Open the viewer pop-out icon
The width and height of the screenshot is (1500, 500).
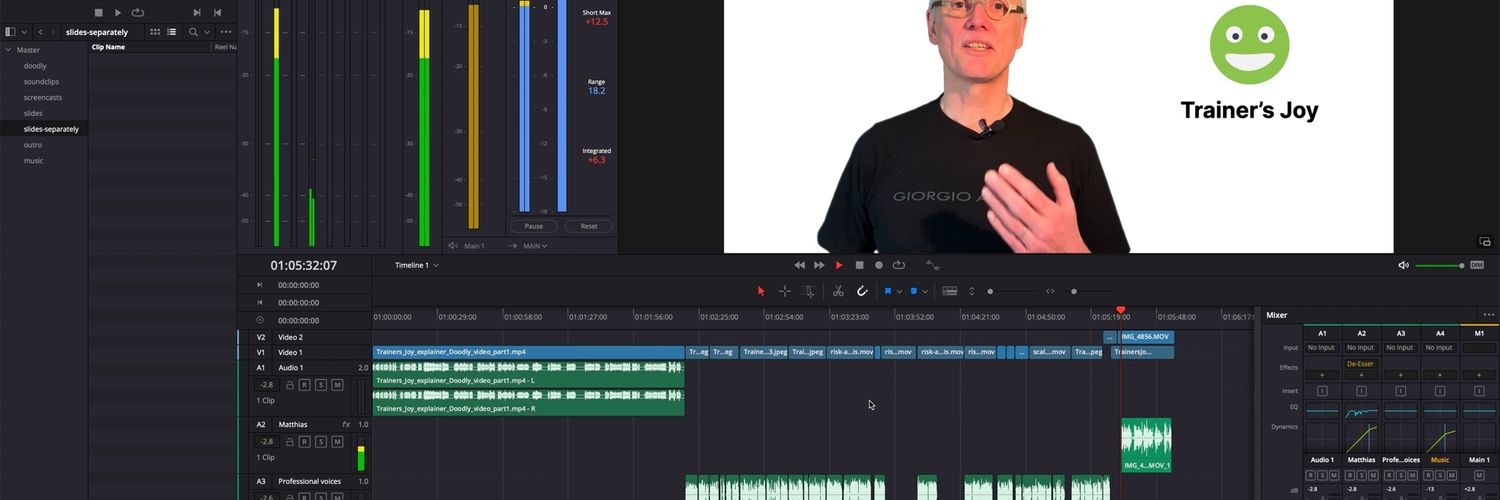click(1485, 241)
